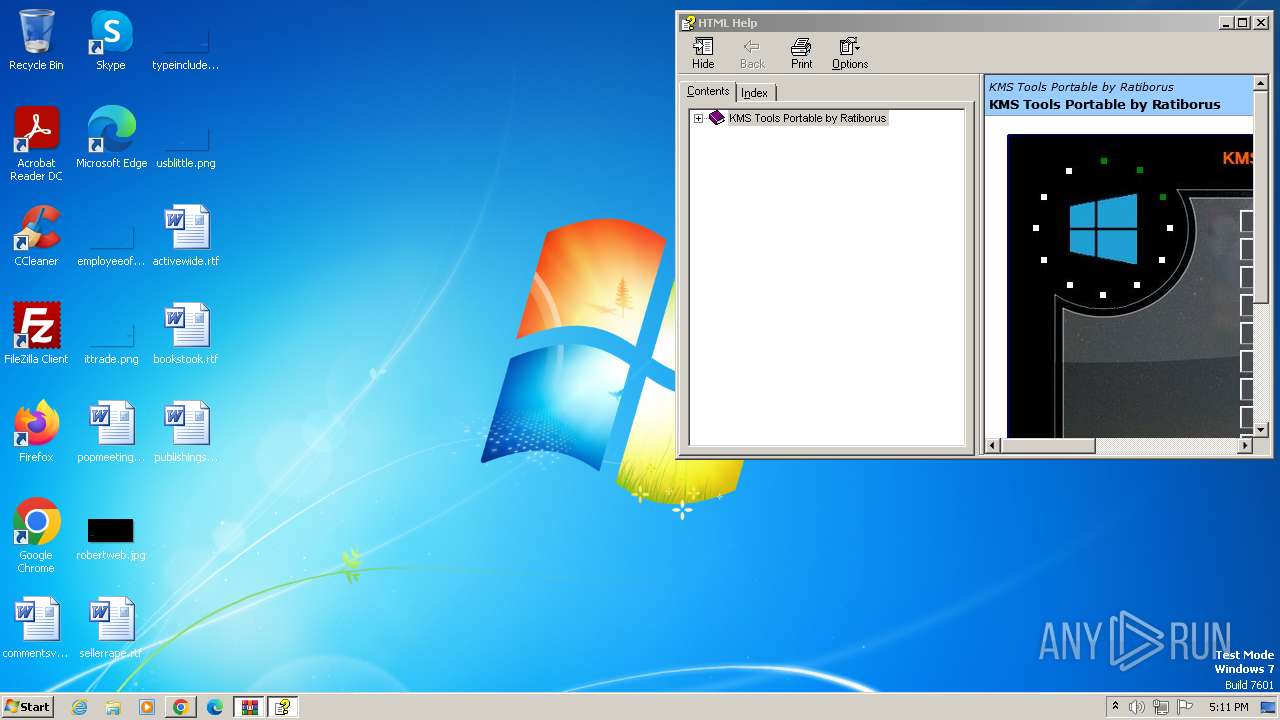Image resolution: width=1280 pixels, height=720 pixels.
Task: Click the 5:11 PM taskbar clock
Action: pos(1228,707)
